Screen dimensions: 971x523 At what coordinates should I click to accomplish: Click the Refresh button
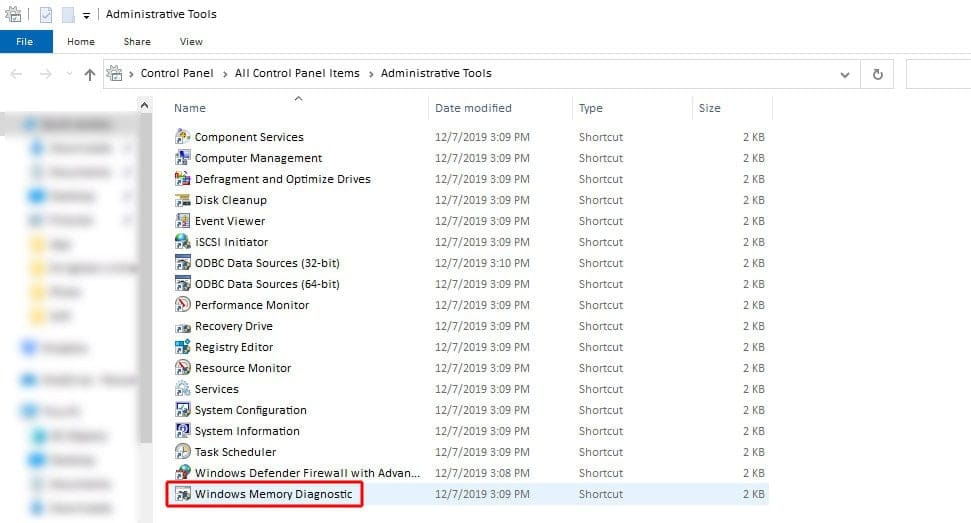(878, 74)
